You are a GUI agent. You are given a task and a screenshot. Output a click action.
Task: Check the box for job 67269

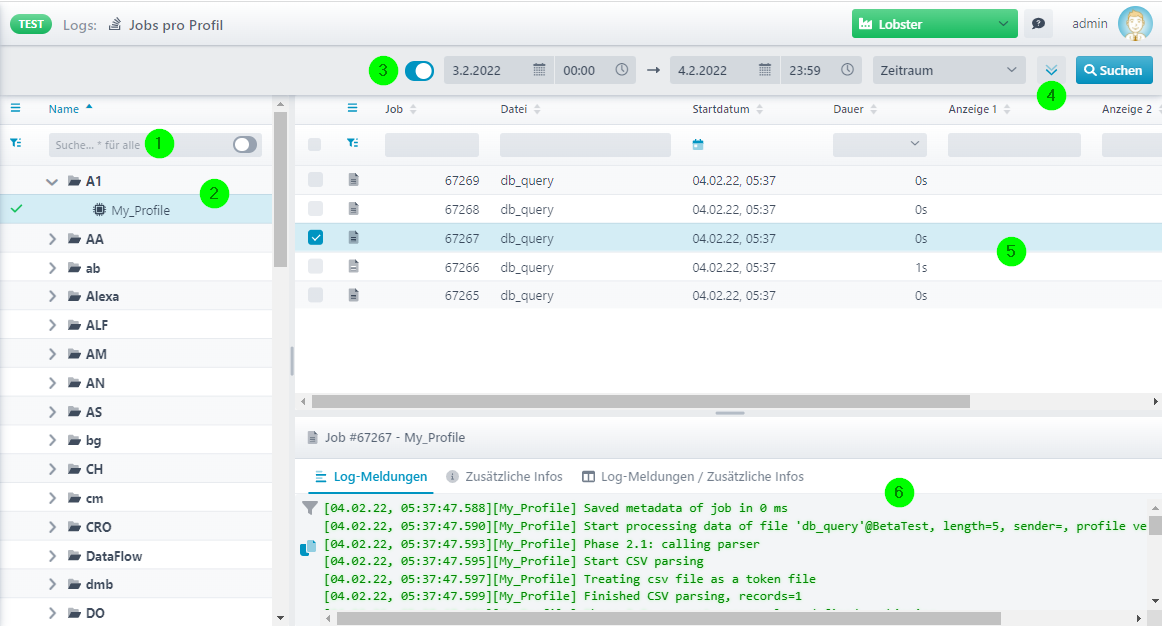(x=315, y=179)
